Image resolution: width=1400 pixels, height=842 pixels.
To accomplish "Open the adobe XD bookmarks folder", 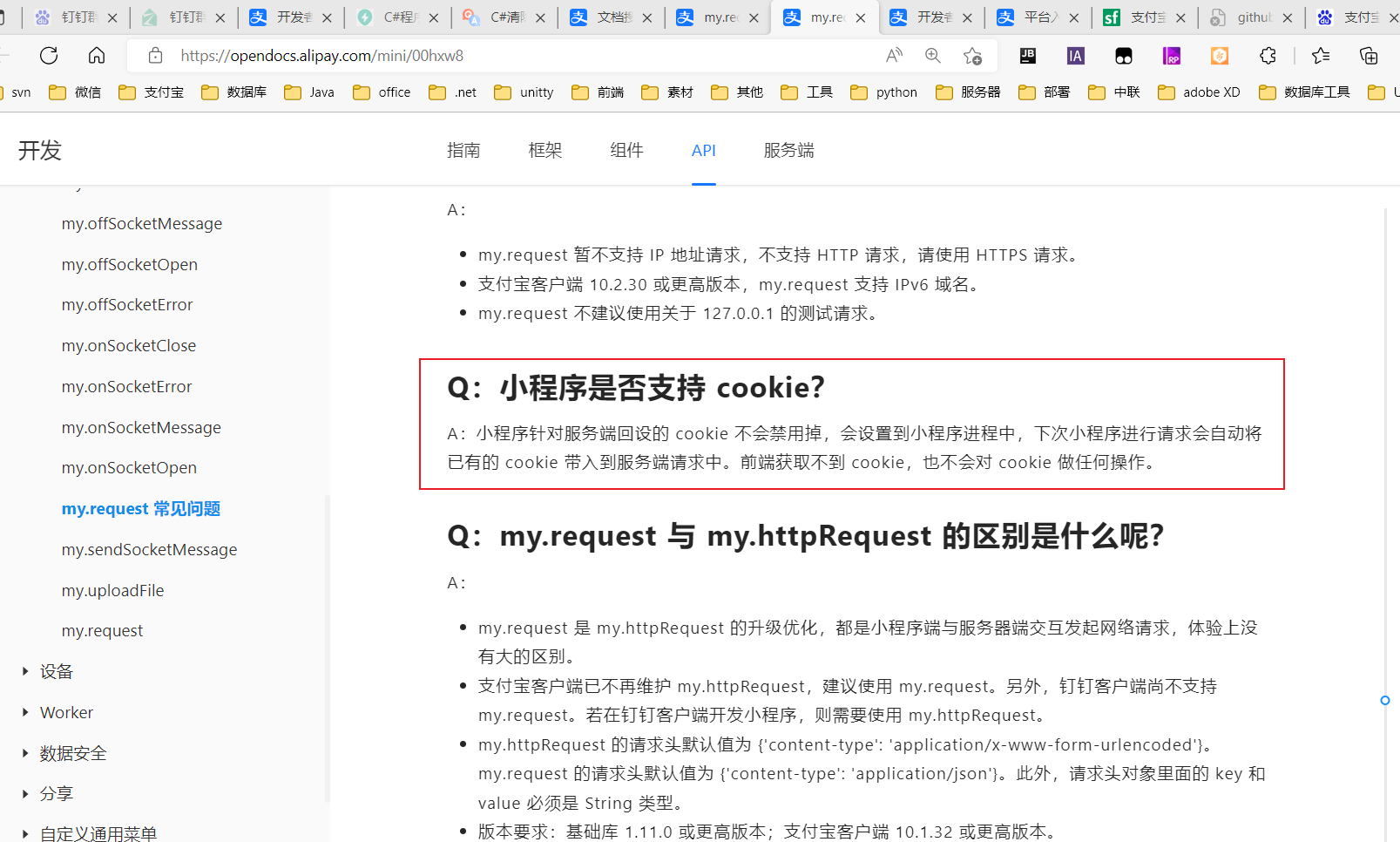I will click(1199, 92).
